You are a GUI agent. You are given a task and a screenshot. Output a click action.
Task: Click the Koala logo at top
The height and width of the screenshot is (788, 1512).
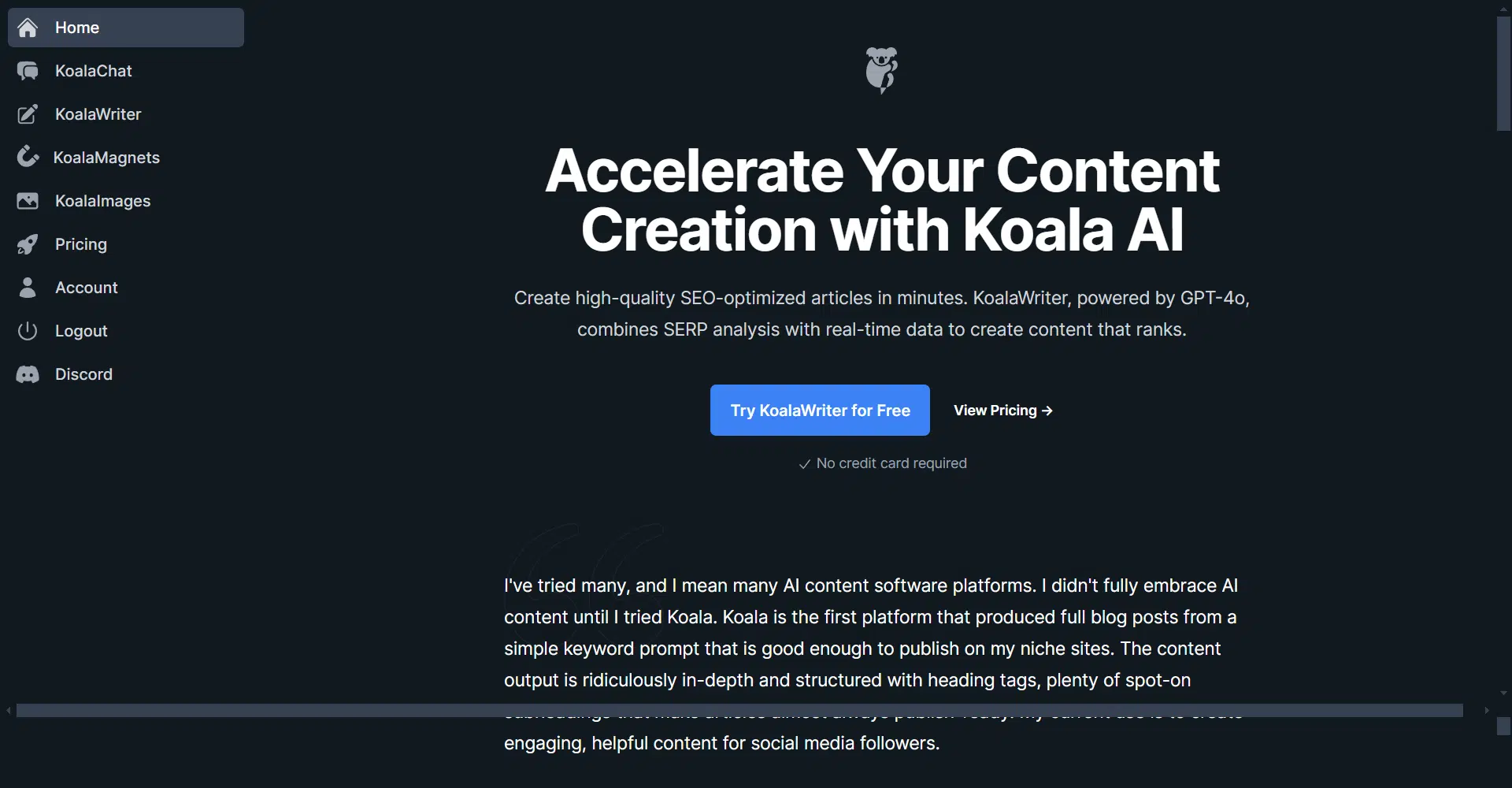(x=881, y=69)
